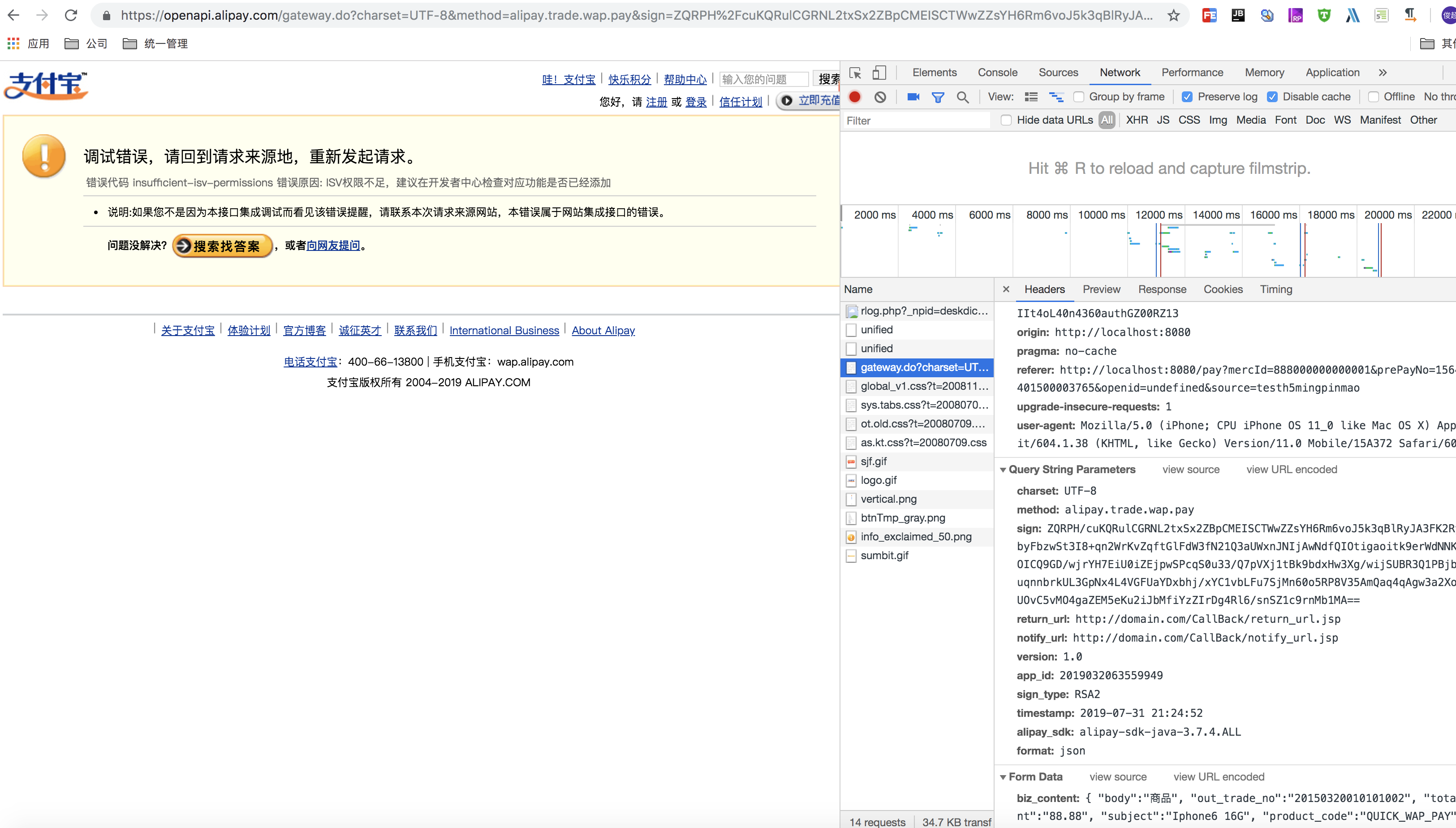Viewport: 1456px width, 828px height.
Task: Click the Alipay help search input
Action: pos(763,79)
